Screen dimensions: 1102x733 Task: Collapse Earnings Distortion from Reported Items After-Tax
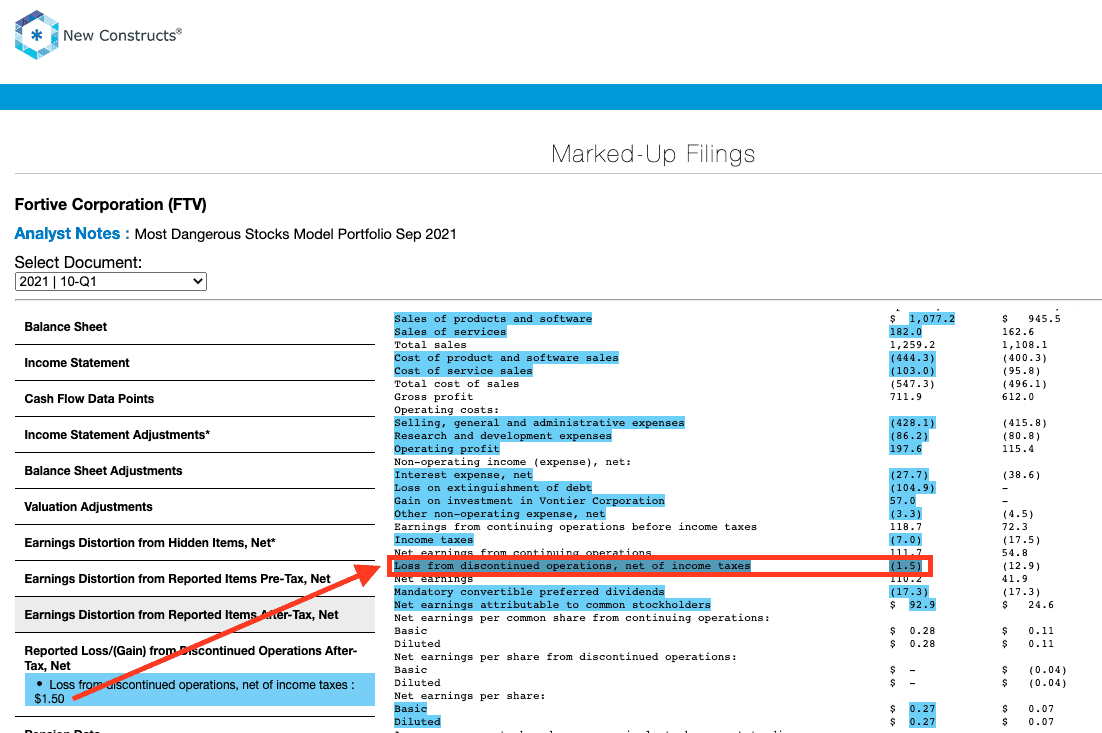(195, 615)
